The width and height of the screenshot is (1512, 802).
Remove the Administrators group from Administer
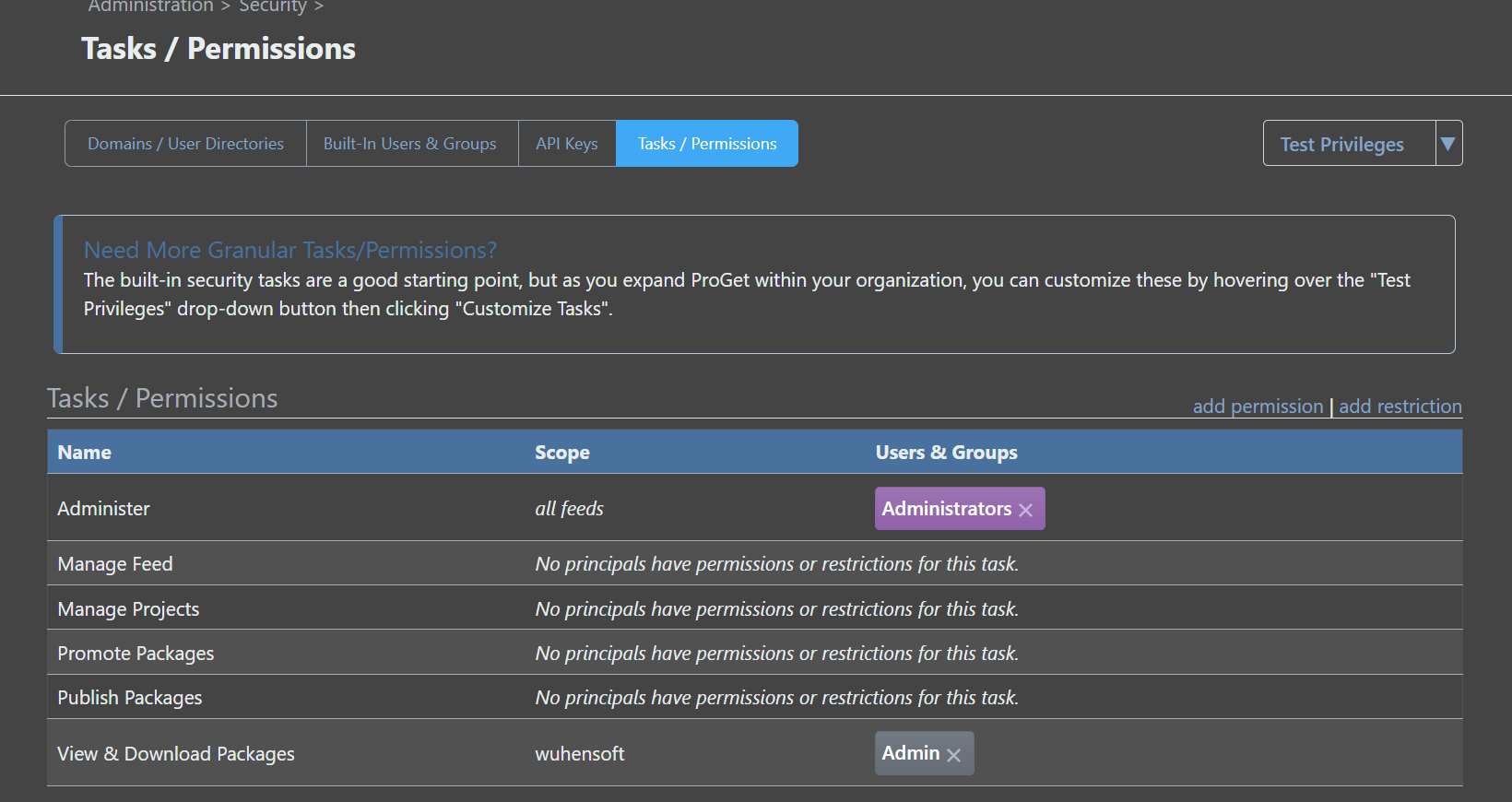[1025, 510]
